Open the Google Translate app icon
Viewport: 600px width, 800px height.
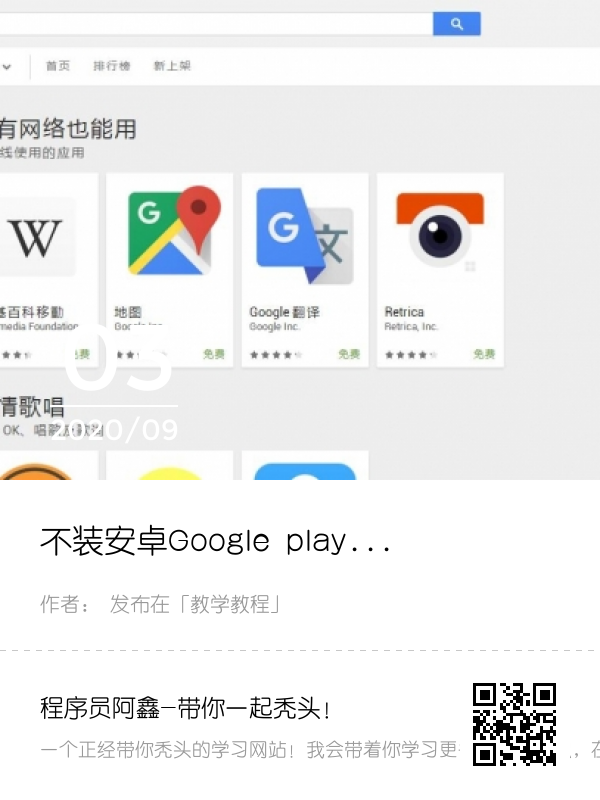tap(305, 235)
